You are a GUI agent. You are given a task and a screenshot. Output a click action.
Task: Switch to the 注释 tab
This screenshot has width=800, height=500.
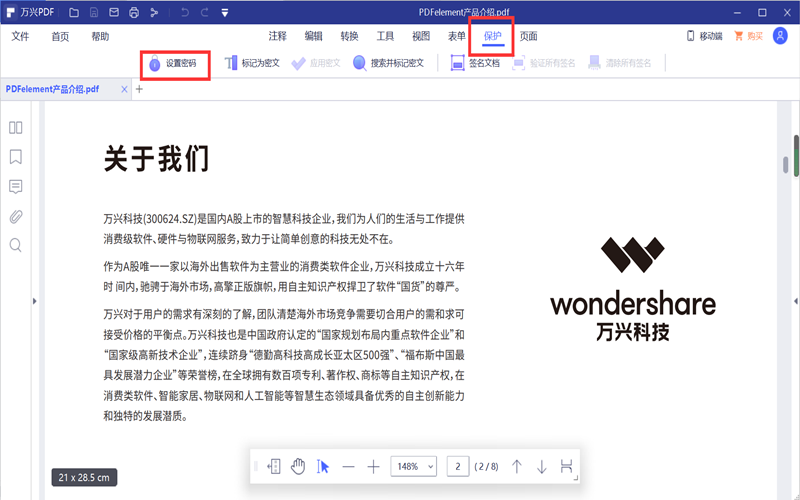(x=277, y=36)
